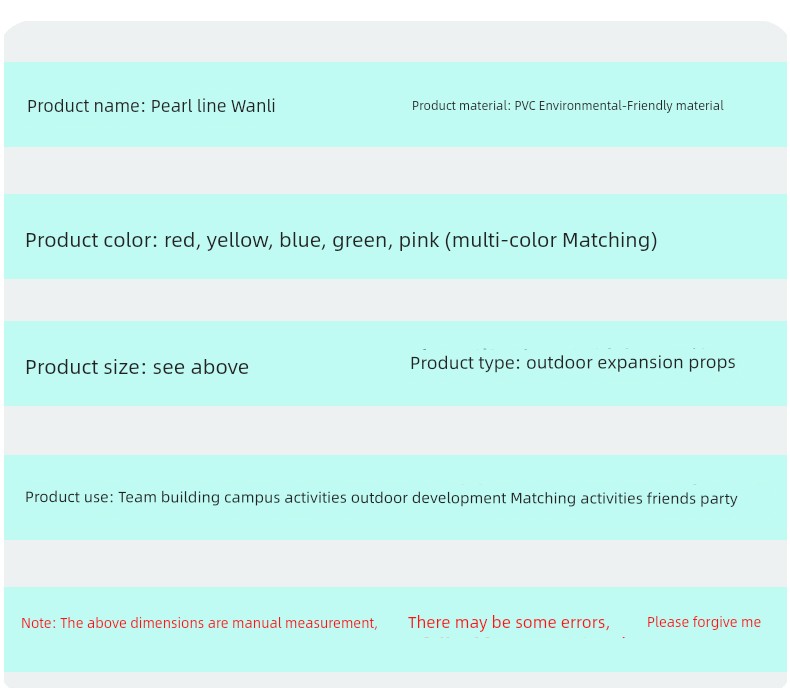The image size is (790, 688).
Task: Click 'outdoor development' in product use row
Action: [428, 498]
